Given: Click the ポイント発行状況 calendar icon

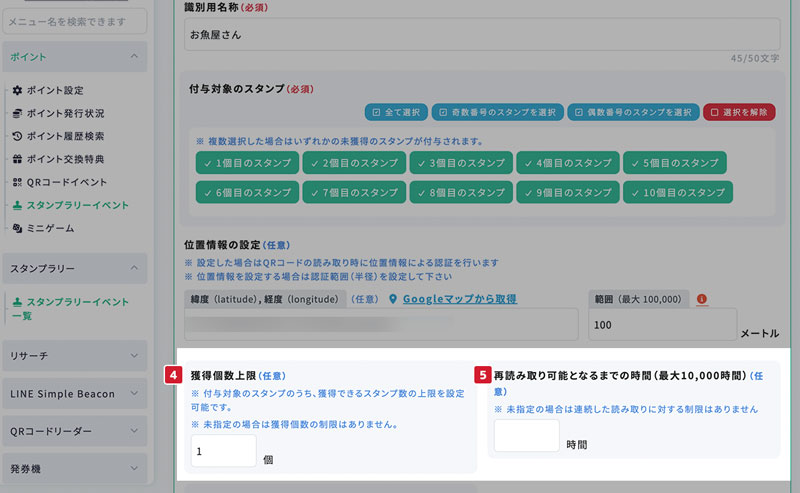Looking at the screenshot, I should (17, 113).
